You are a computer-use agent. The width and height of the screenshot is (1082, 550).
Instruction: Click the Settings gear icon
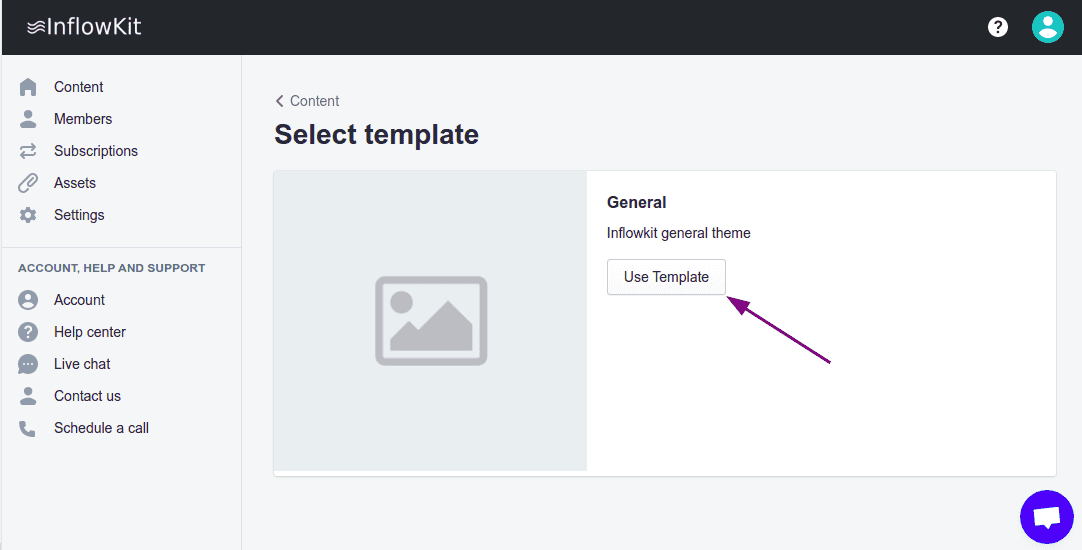[28, 215]
